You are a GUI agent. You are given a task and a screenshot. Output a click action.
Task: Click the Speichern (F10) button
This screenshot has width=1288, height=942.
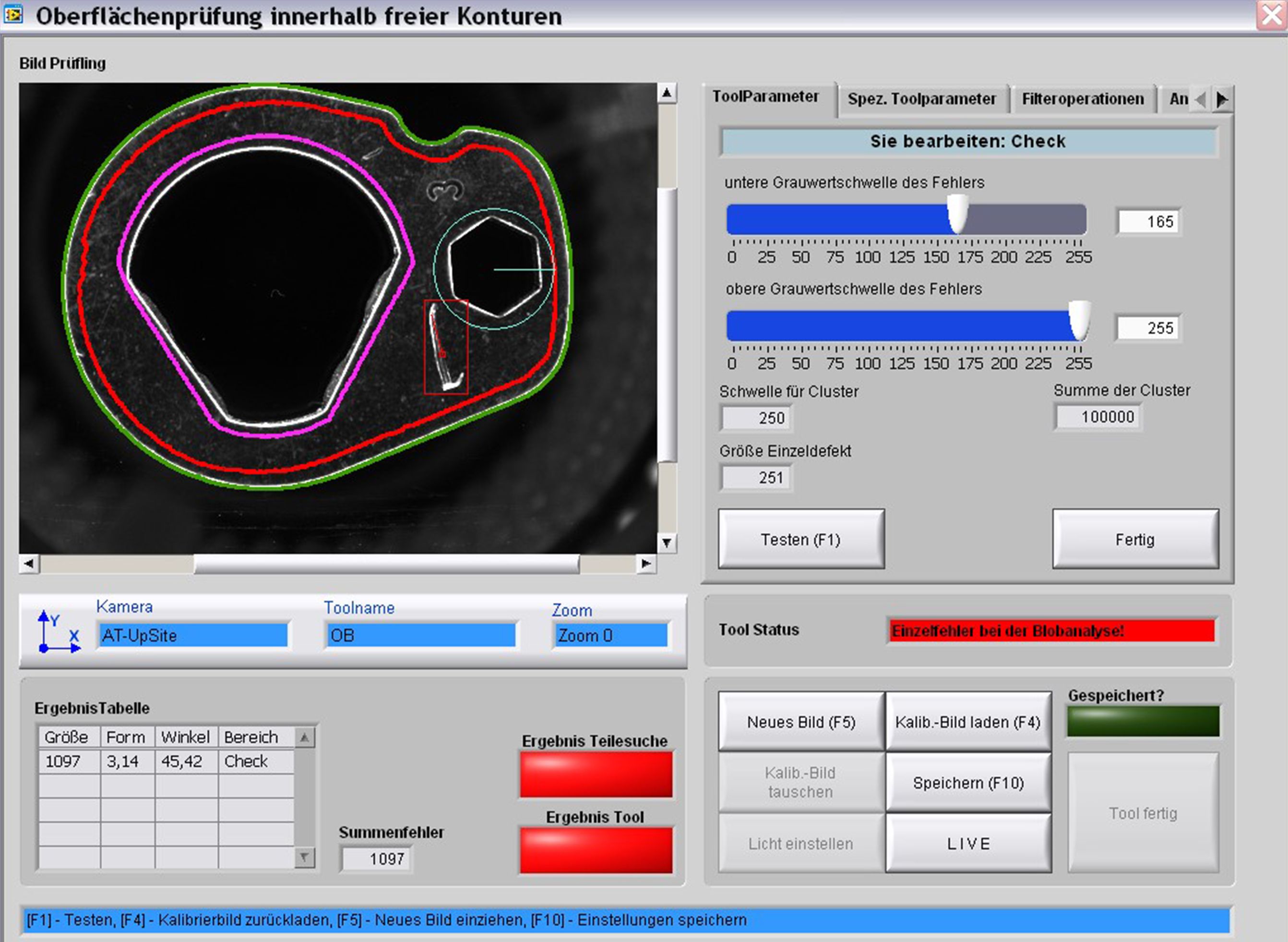(968, 783)
